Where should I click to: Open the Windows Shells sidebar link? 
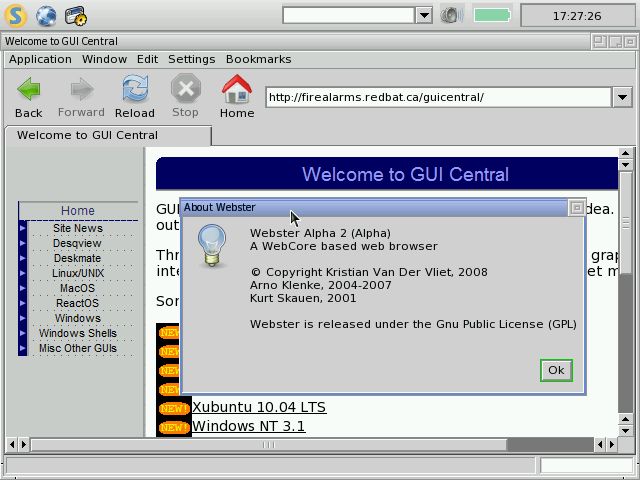(x=78, y=333)
